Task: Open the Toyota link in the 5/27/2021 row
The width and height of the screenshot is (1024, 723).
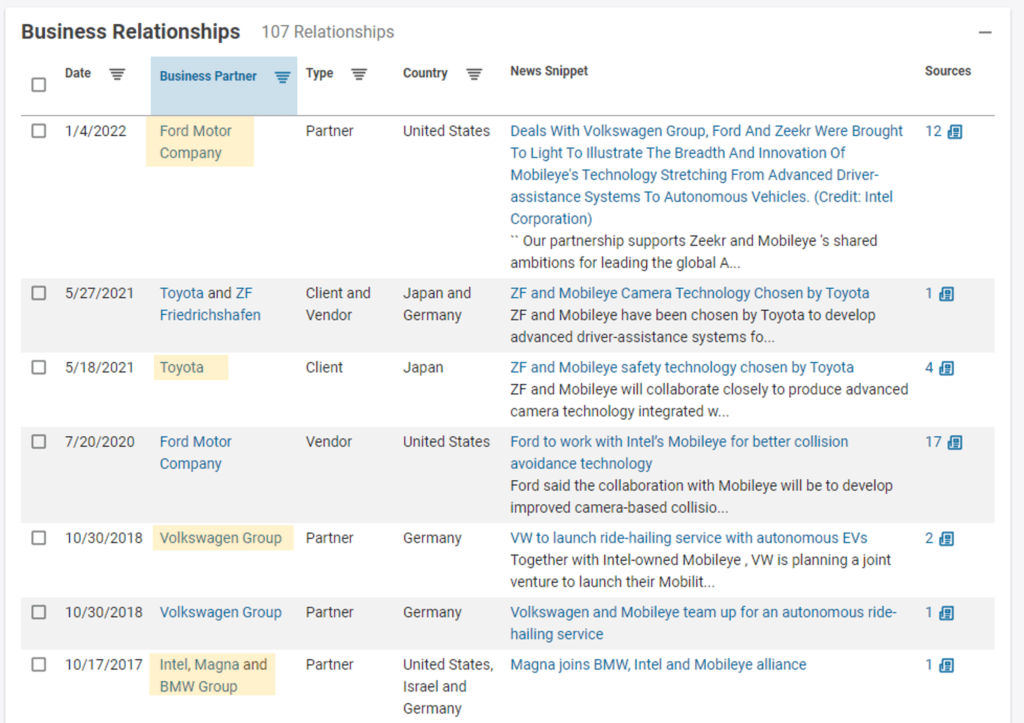Action: coord(182,293)
